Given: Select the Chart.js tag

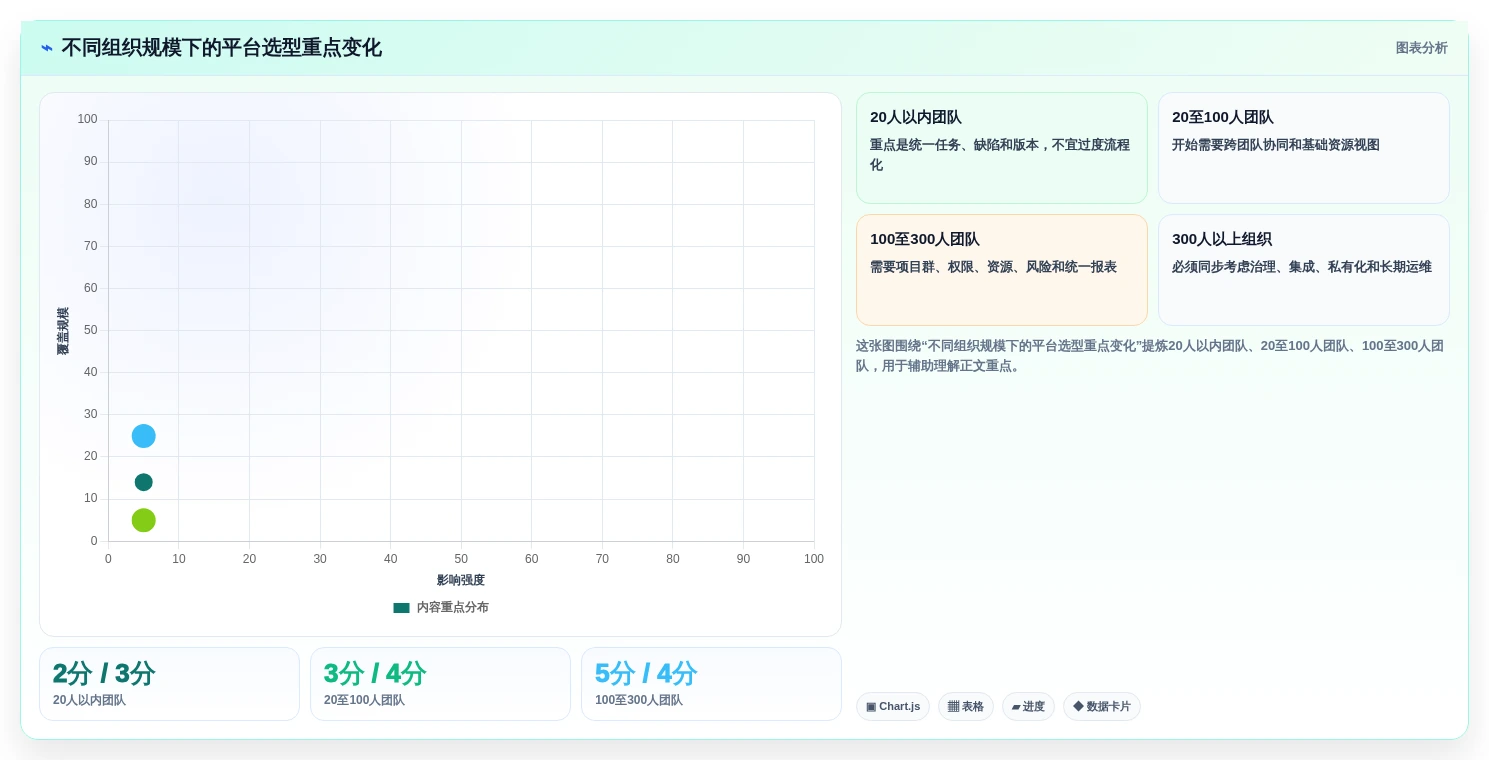Looking at the screenshot, I should (893, 707).
